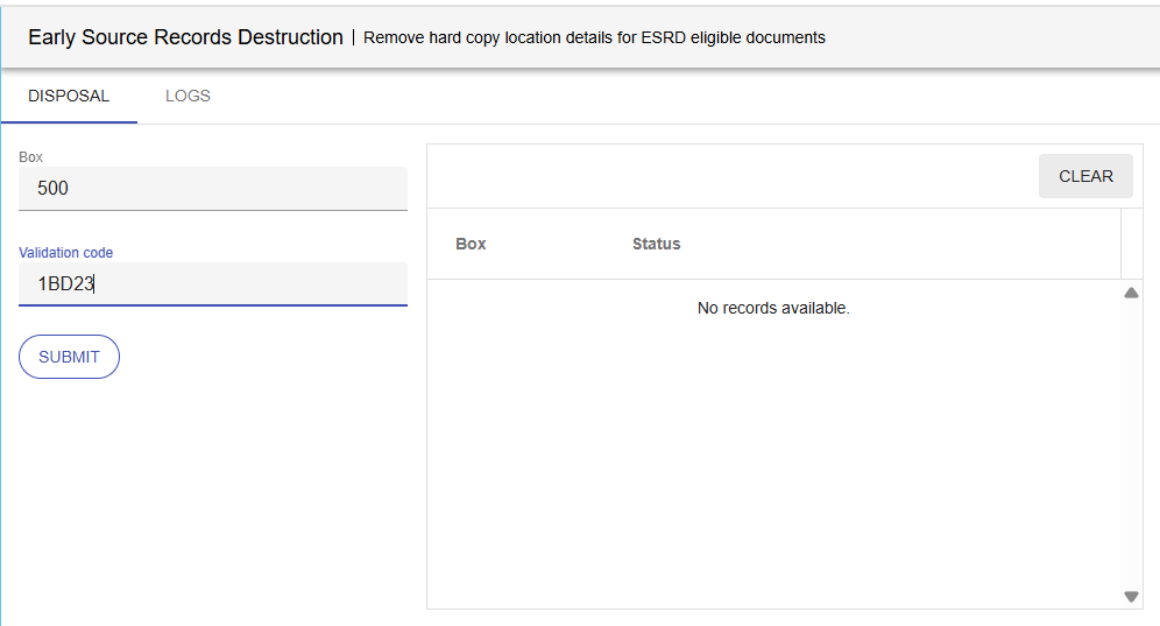Focus the Validation code text field

[213, 284]
